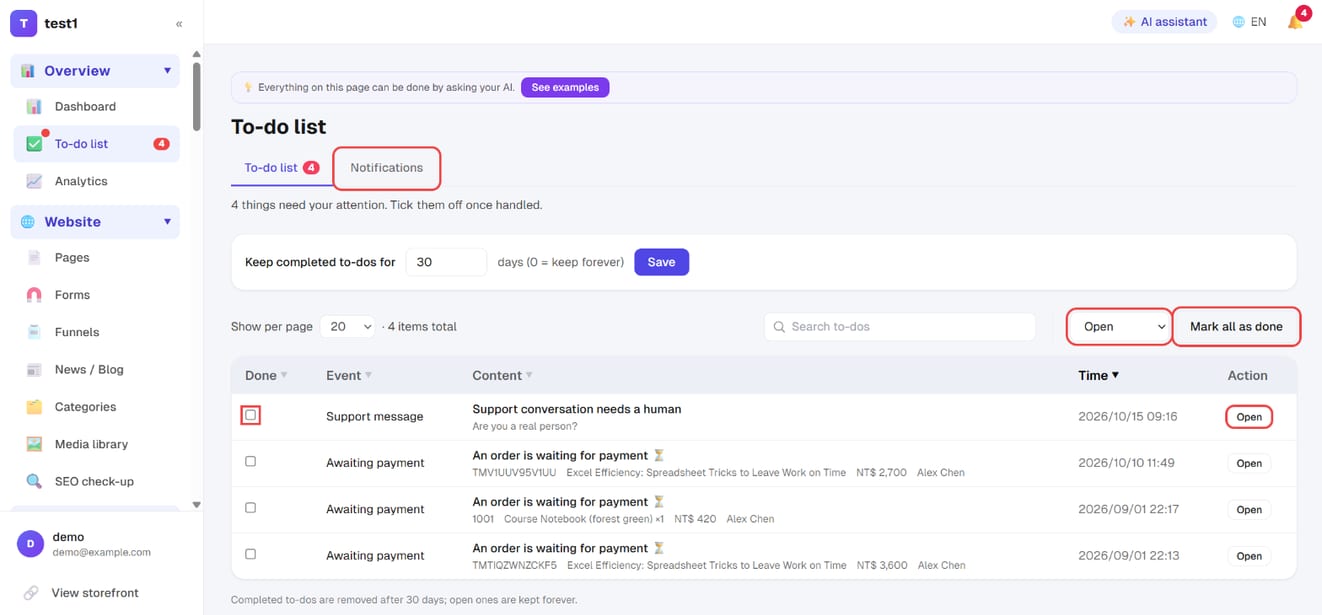The height and width of the screenshot is (615, 1322).
Task: Click the "Are you a real person?" subtext
Action: coord(525,426)
